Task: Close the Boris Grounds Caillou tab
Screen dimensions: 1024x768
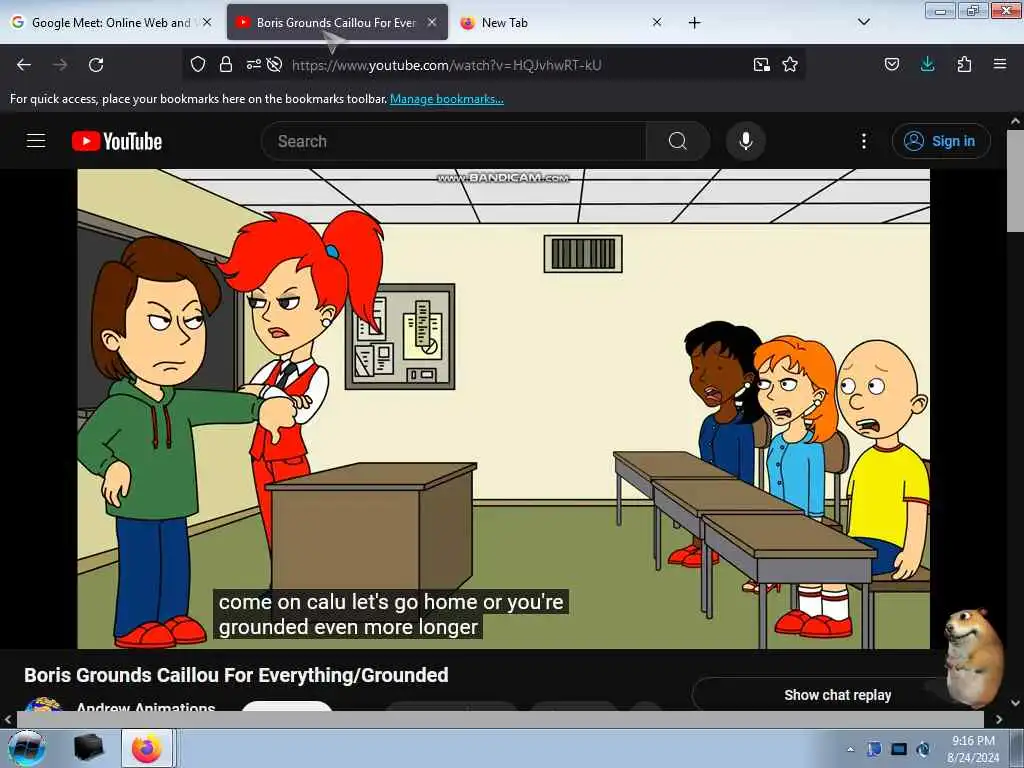Action: click(x=432, y=22)
